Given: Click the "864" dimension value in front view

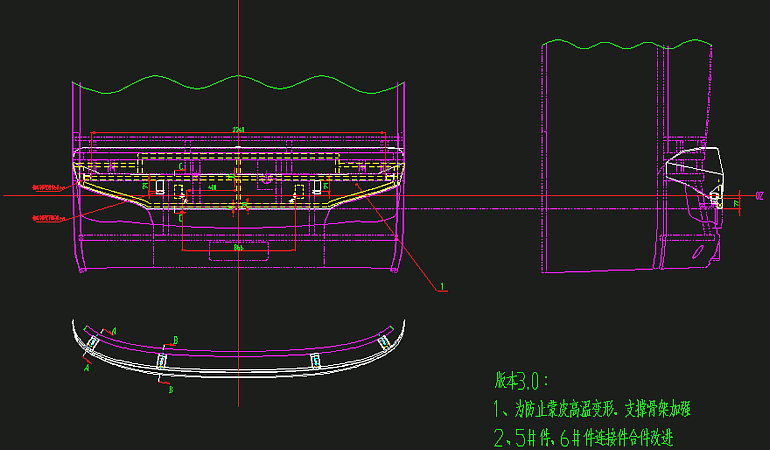Looking at the screenshot, I should click(239, 248).
